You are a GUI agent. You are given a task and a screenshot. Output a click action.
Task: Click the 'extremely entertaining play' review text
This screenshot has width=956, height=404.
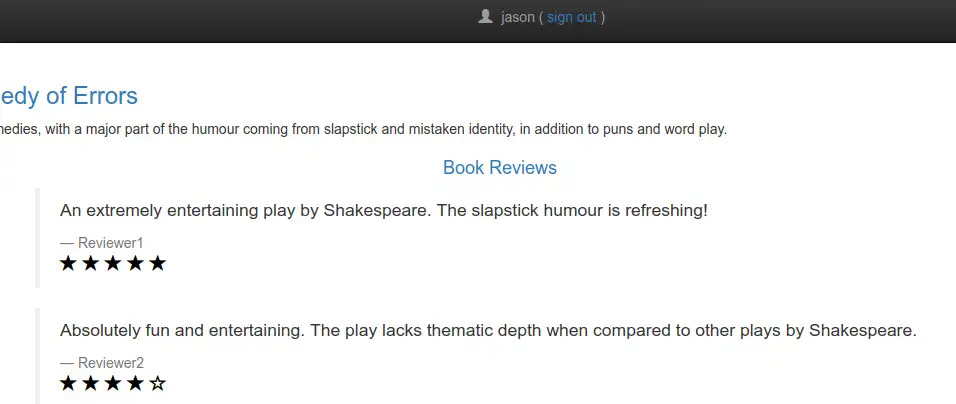(384, 211)
